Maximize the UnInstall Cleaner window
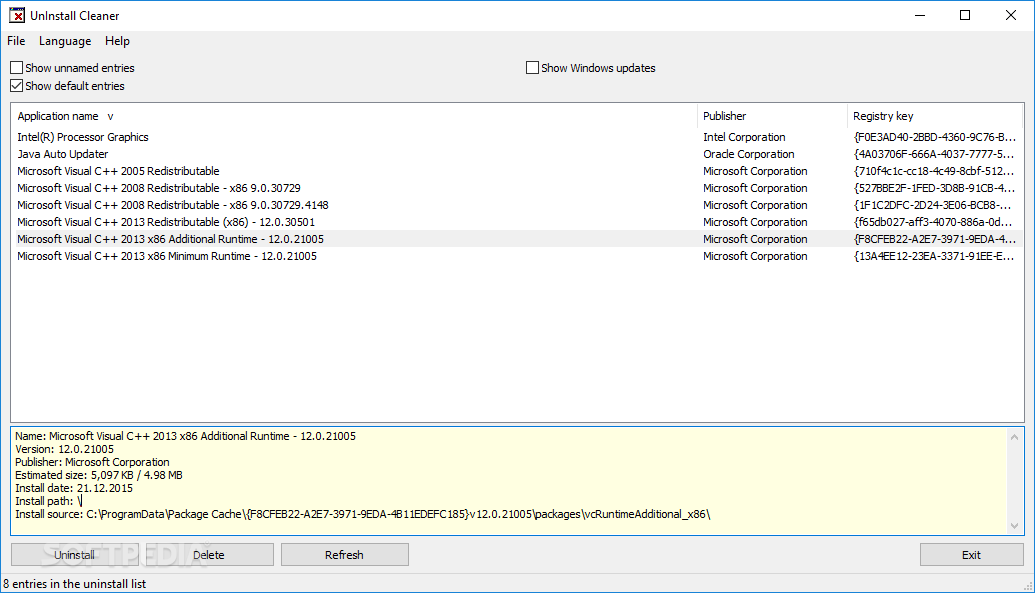The width and height of the screenshot is (1035, 593). tap(965, 15)
